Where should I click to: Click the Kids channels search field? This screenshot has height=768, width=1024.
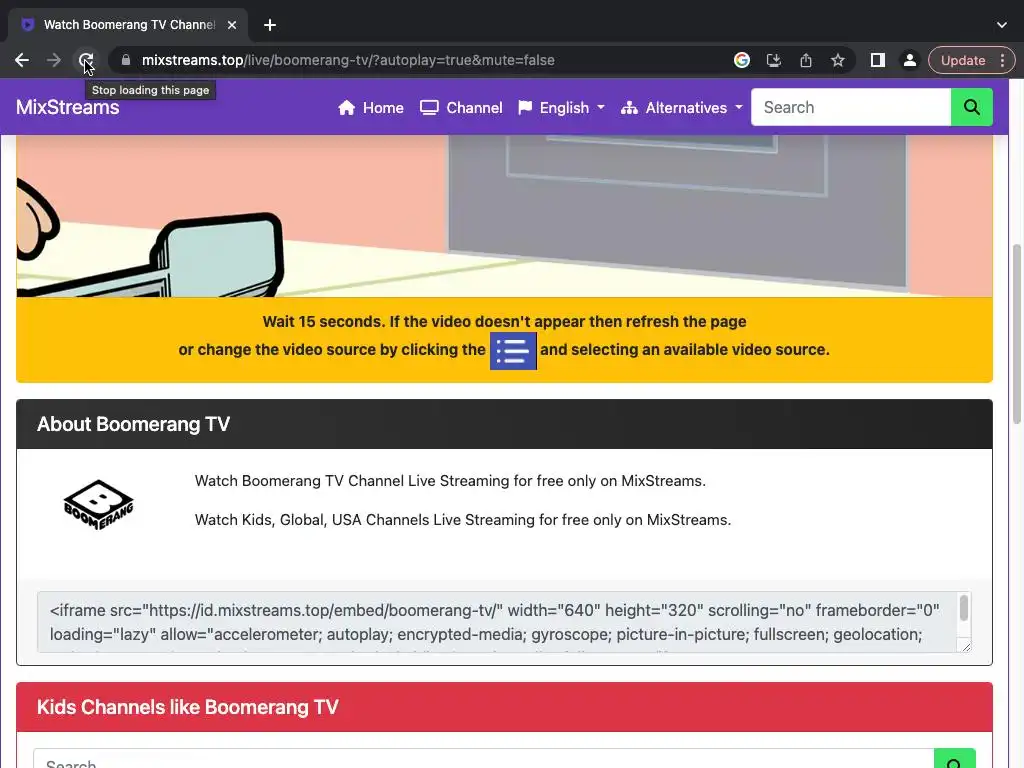click(x=484, y=759)
